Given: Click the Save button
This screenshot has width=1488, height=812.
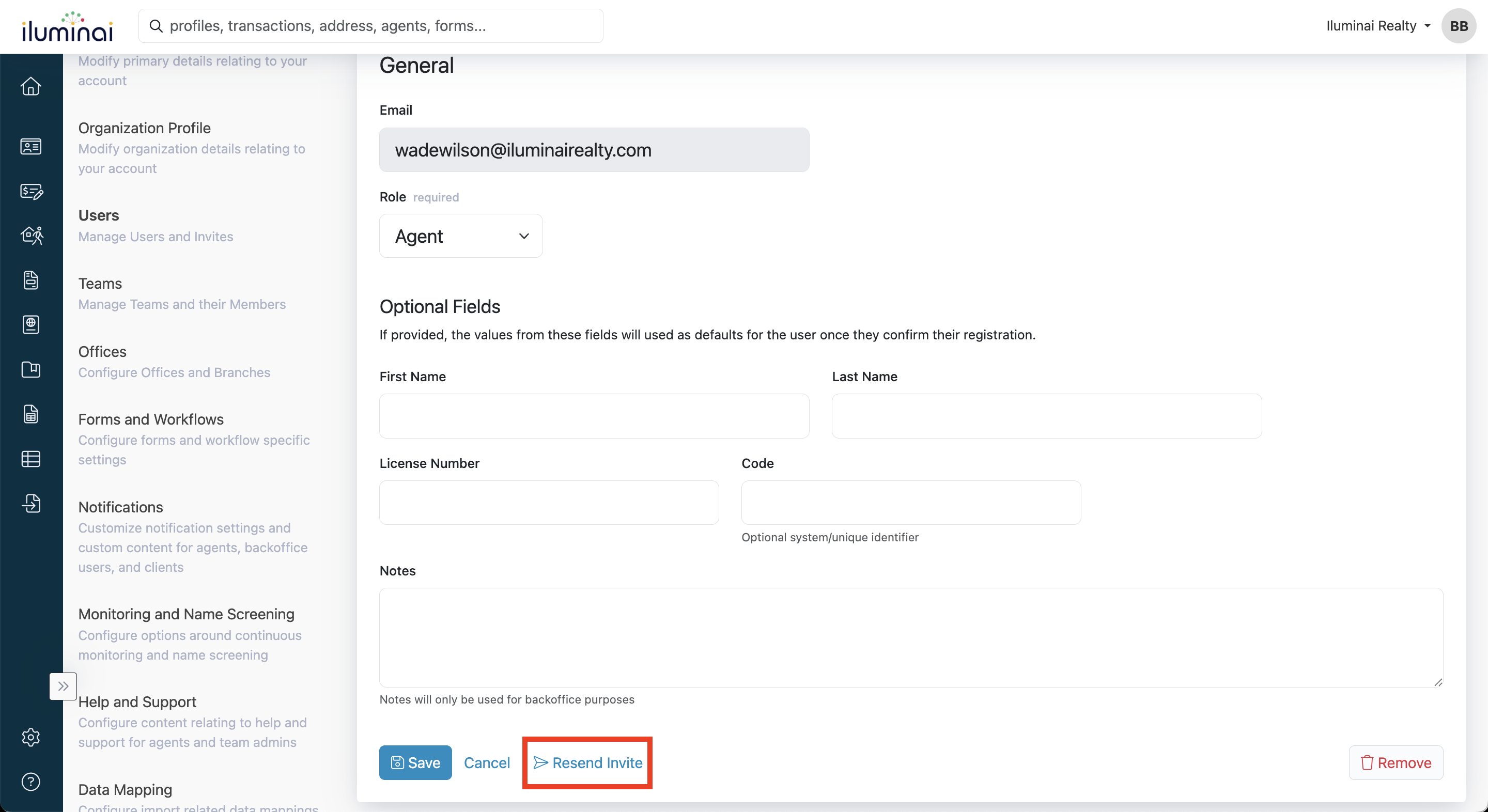Looking at the screenshot, I should pyautogui.click(x=415, y=762).
